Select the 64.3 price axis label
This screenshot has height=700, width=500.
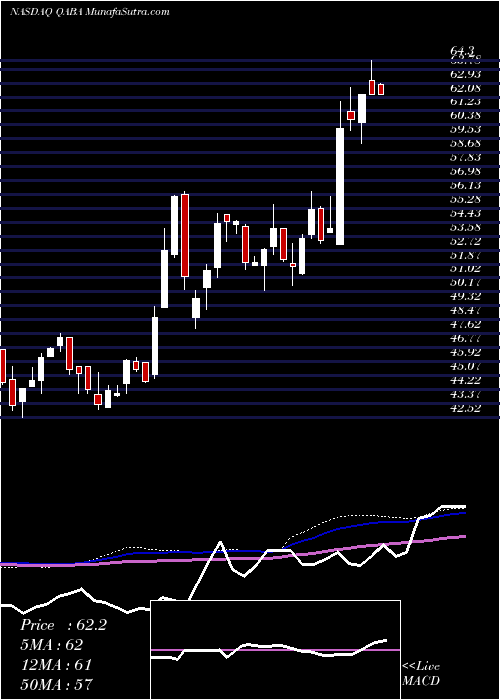pyautogui.click(x=462, y=51)
